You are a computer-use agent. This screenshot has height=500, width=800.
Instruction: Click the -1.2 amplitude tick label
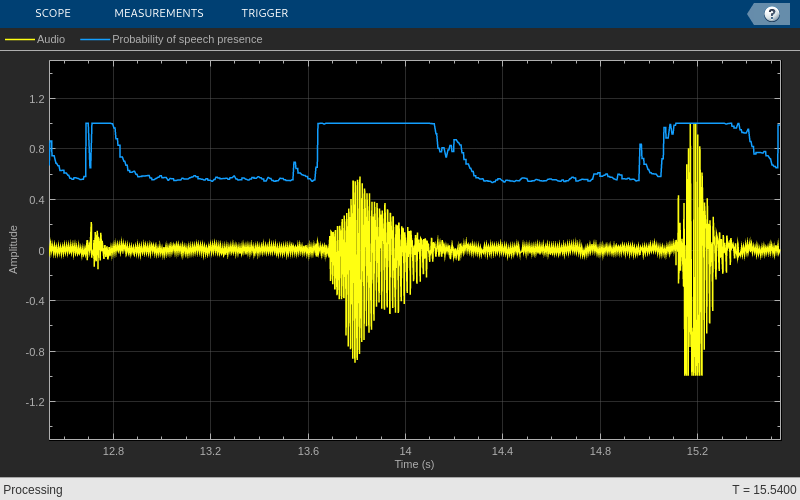pyautogui.click(x=36, y=402)
